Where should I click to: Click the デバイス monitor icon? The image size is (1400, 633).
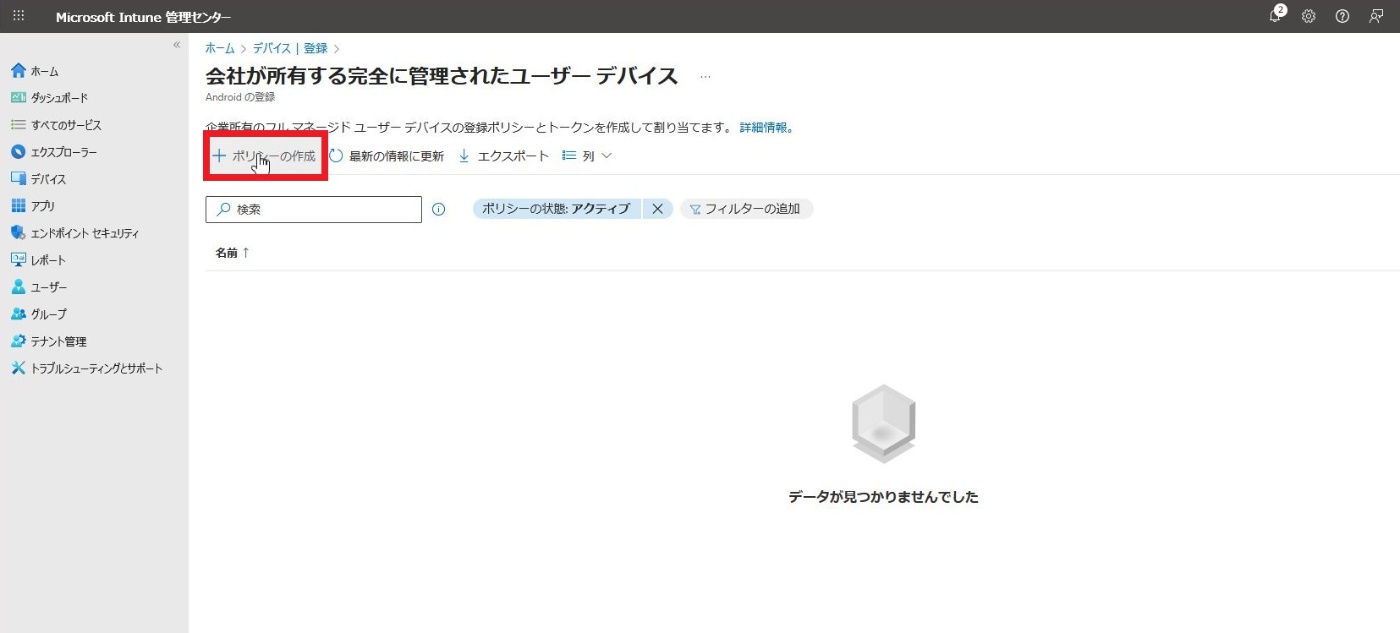[x=18, y=179]
